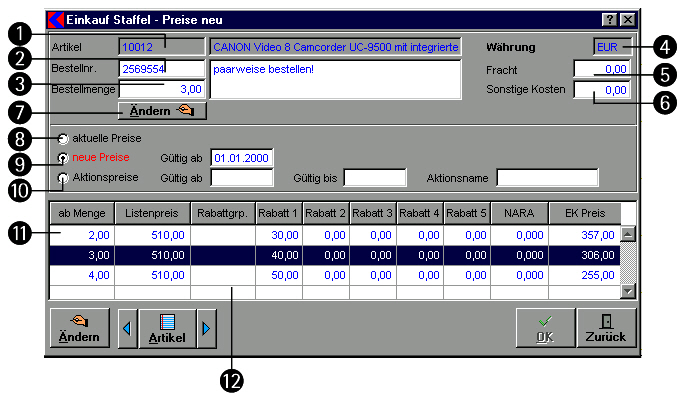This screenshot has height=397, width=682.
Task: Click Rabatt 1 value 50,00
Action: pos(279,275)
